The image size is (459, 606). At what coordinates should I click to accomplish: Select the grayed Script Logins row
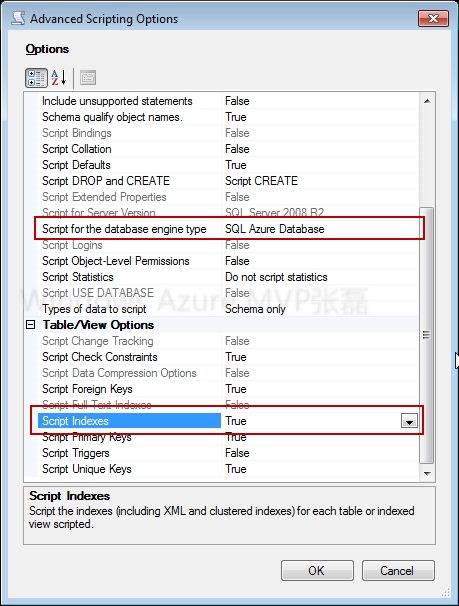(x=228, y=245)
